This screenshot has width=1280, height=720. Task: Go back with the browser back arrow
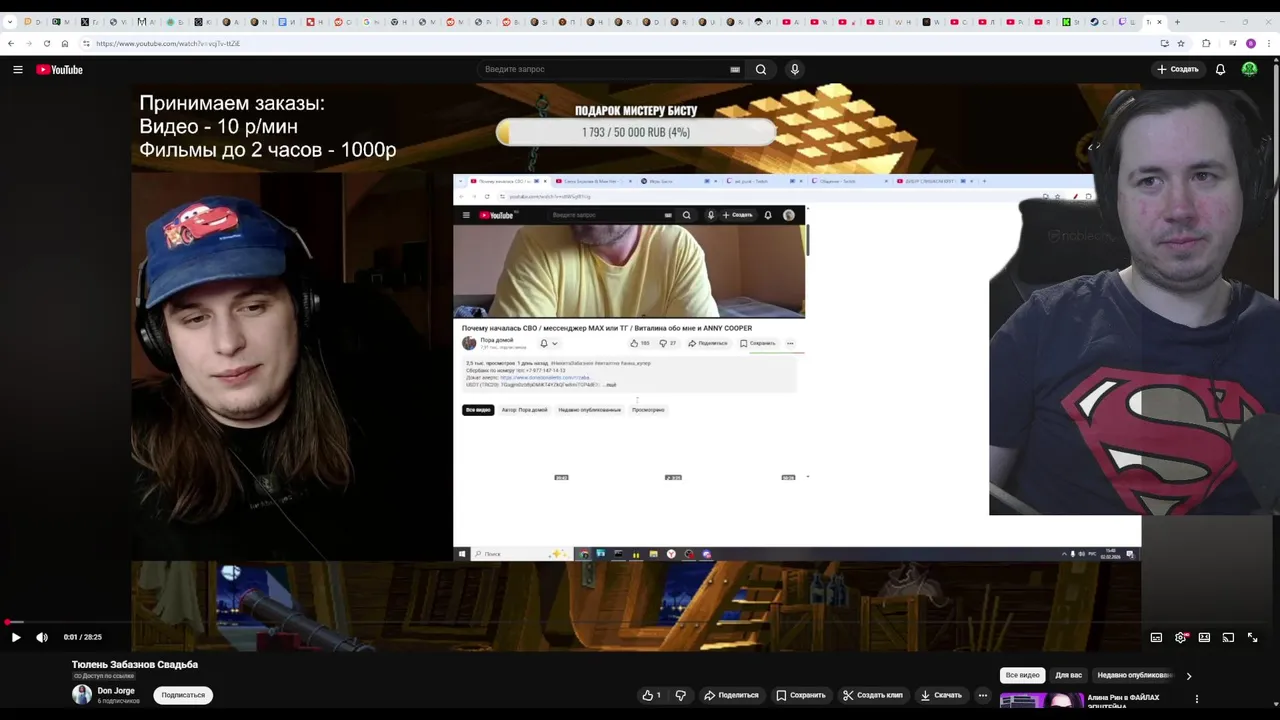(x=10, y=43)
